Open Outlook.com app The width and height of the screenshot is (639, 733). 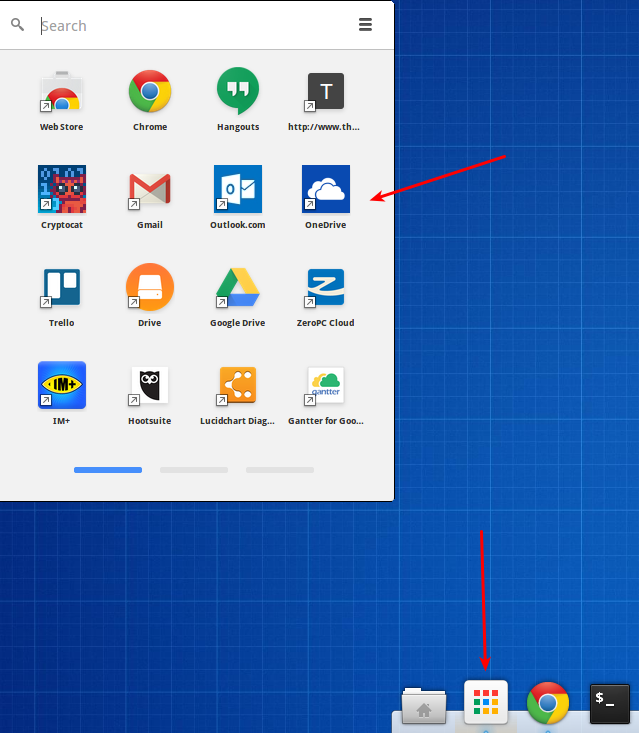coord(238,189)
